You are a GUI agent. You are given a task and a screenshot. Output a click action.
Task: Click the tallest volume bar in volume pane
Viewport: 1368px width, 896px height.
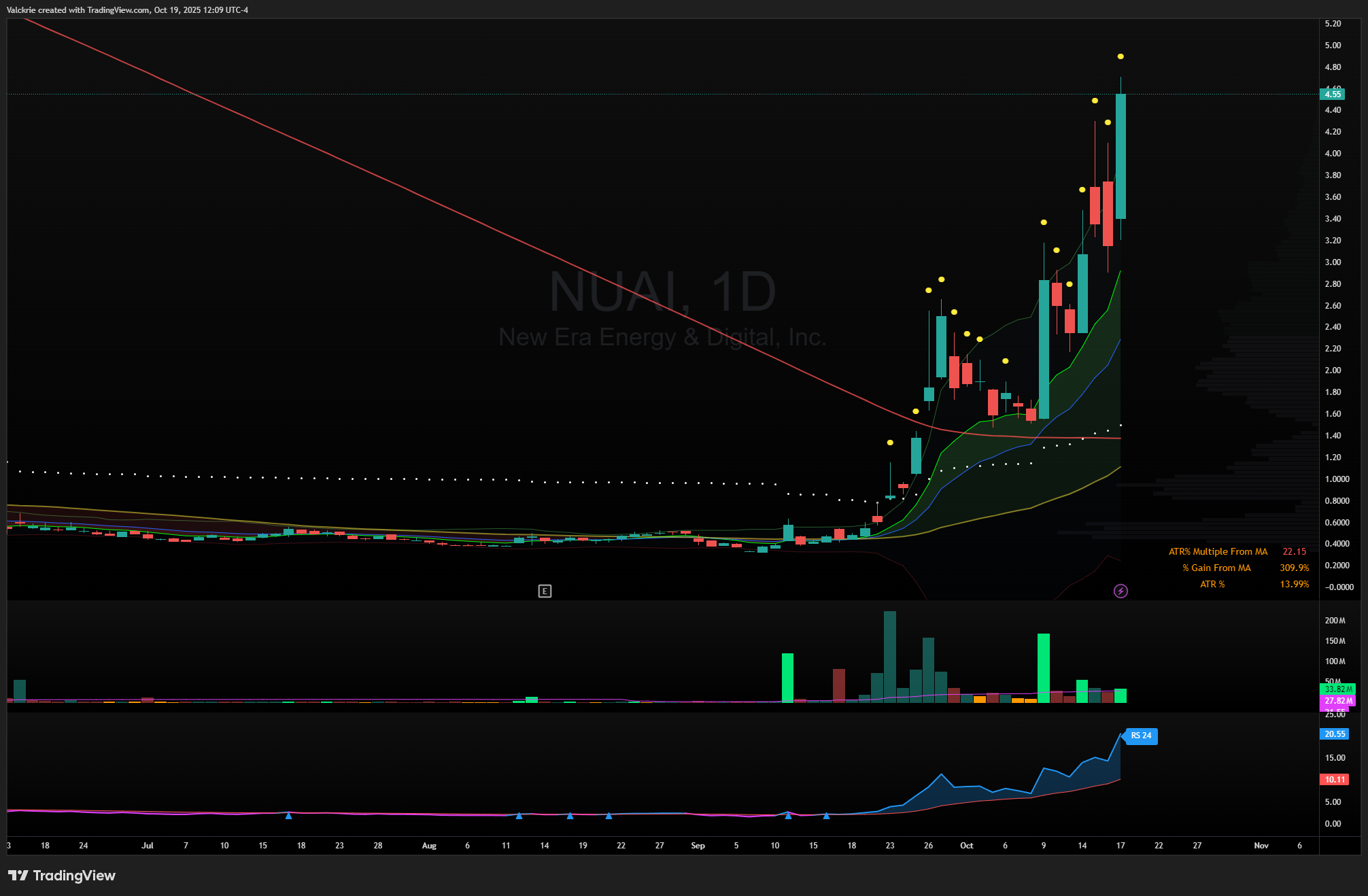889,656
